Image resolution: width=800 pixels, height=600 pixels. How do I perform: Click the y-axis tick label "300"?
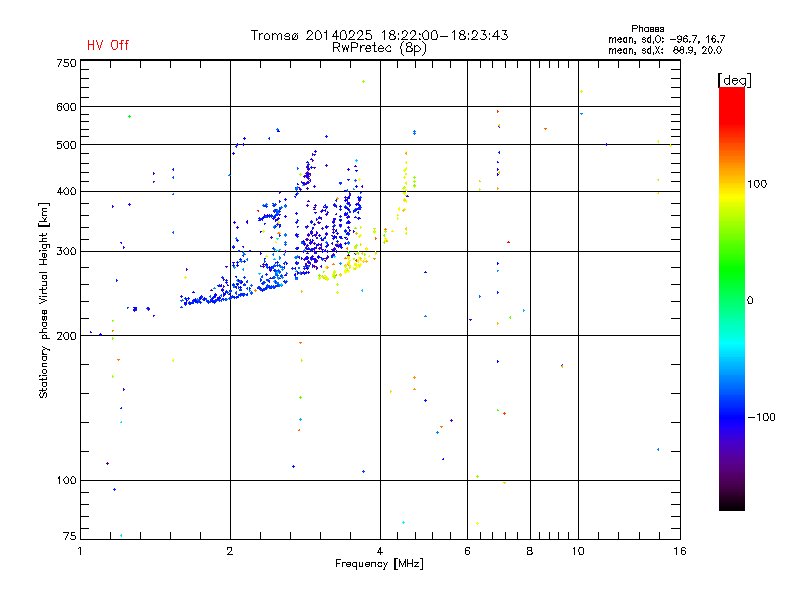click(x=66, y=251)
